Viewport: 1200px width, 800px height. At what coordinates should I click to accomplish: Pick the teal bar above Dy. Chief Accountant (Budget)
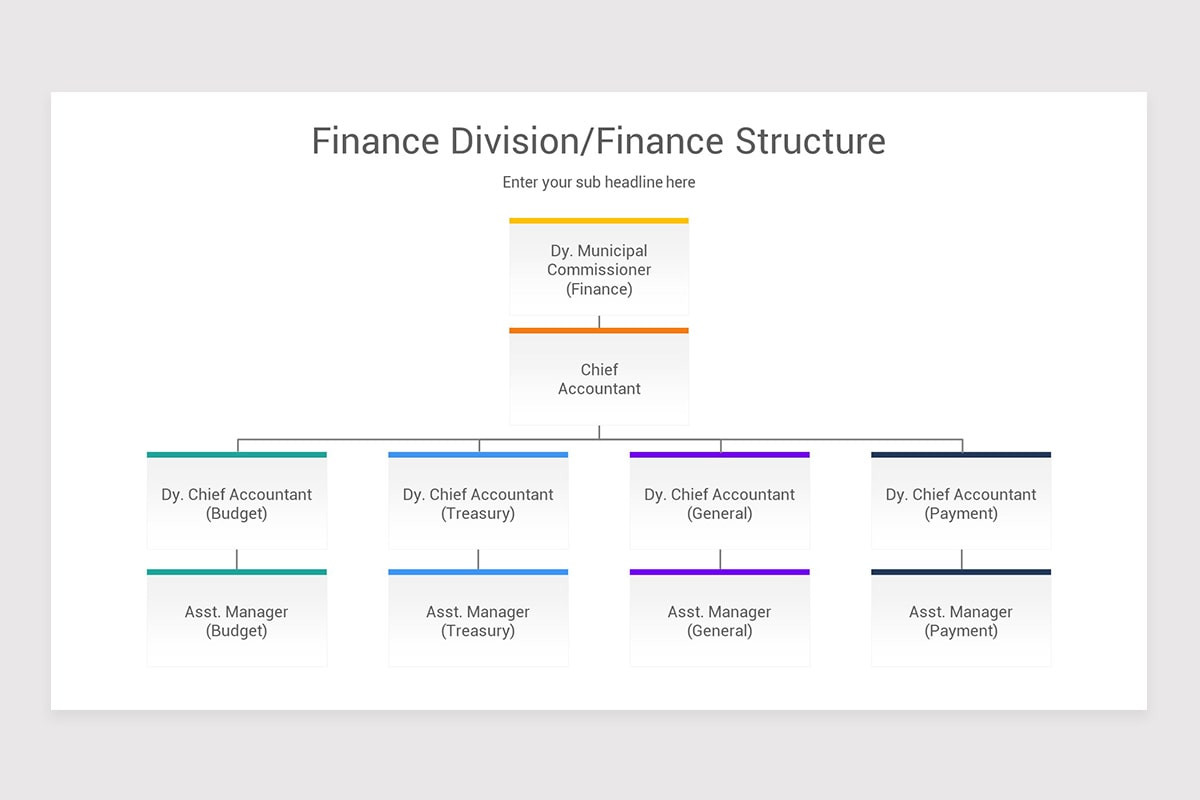(x=237, y=454)
